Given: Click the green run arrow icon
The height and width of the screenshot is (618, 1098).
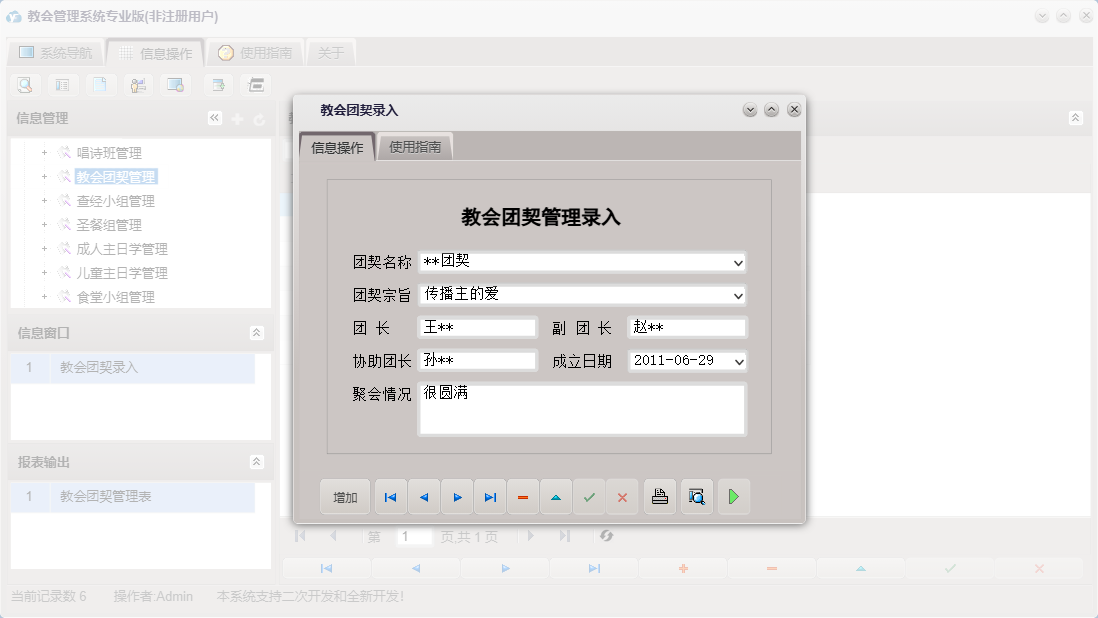Looking at the screenshot, I should tap(733, 497).
